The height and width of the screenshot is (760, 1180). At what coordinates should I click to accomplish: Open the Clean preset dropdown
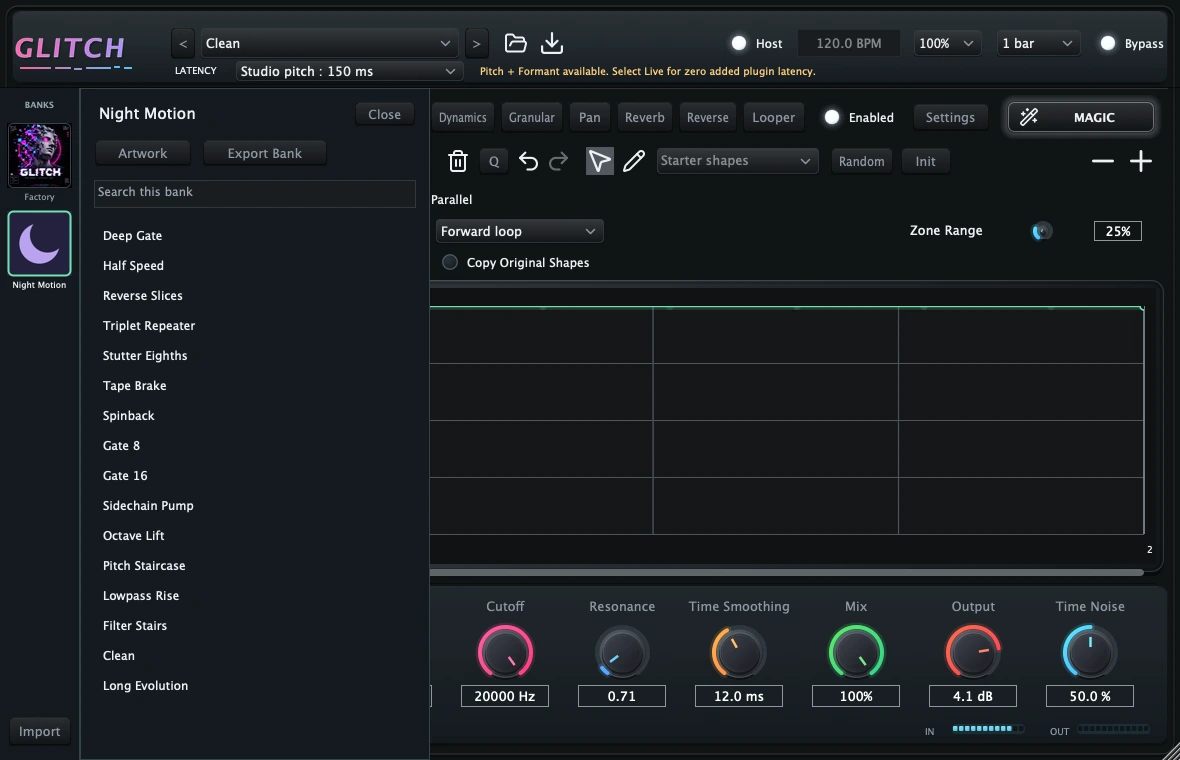point(328,44)
